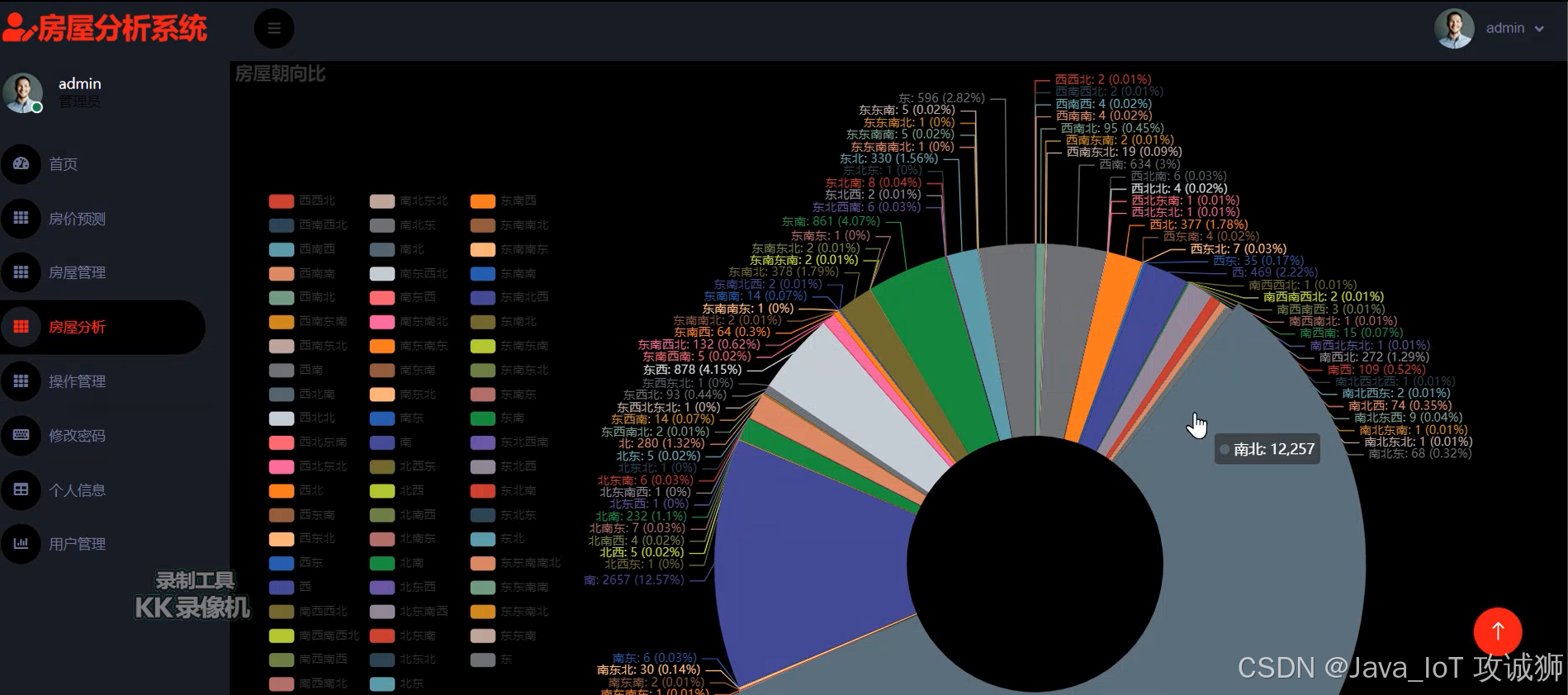1568x695 pixels.
Task: Toggle the 西西北 legend series
Action: [302, 201]
